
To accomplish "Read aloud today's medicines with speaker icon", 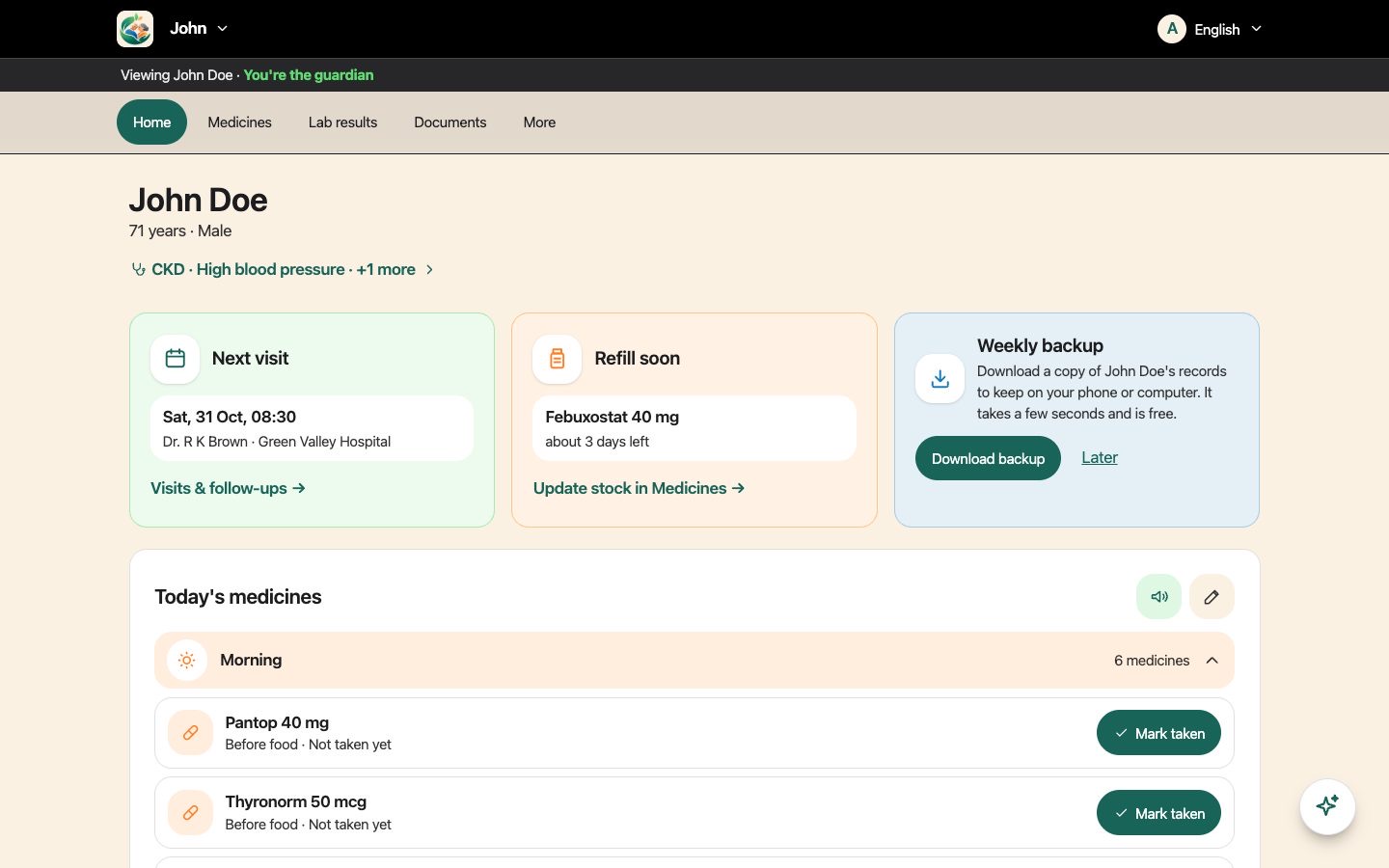I will pyautogui.click(x=1158, y=597).
